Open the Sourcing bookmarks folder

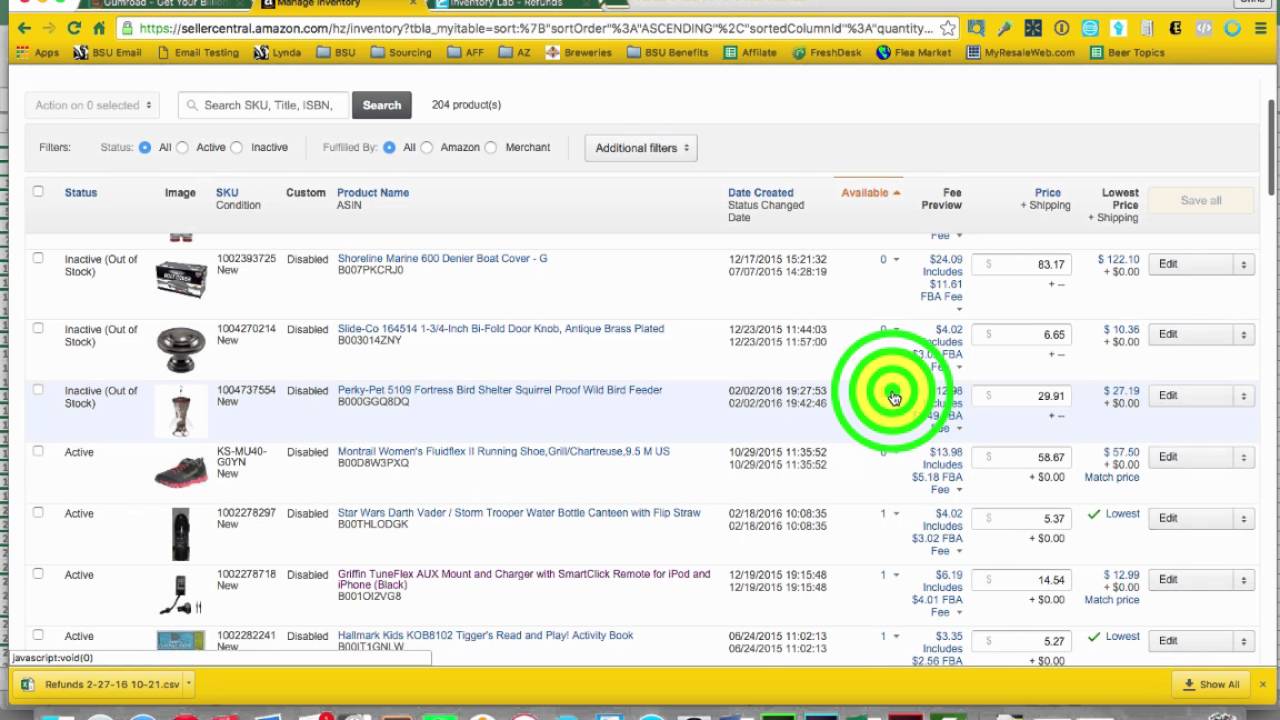(x=401, y=52)
